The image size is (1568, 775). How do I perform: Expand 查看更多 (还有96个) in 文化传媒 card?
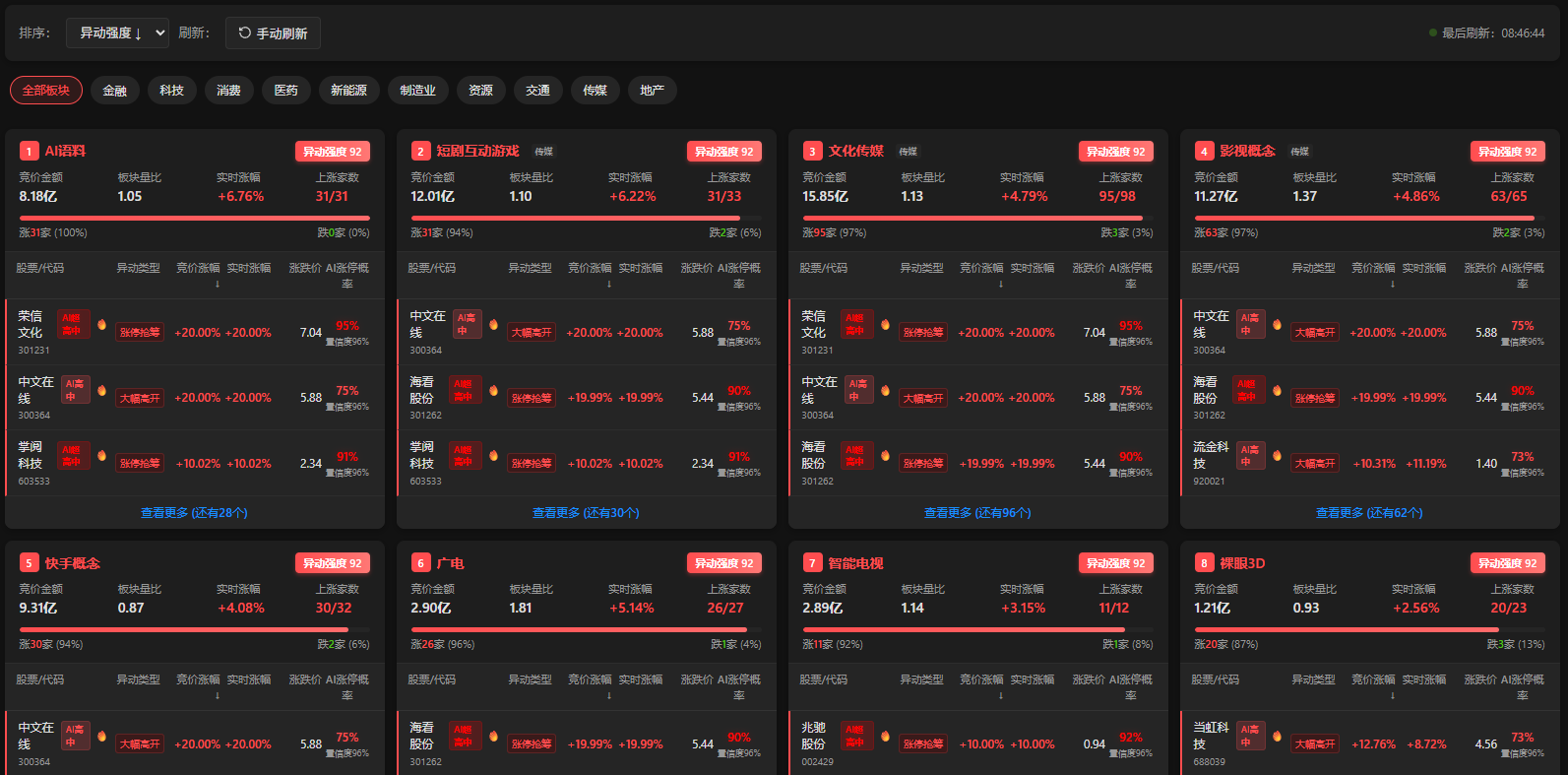tap(977, 513)
